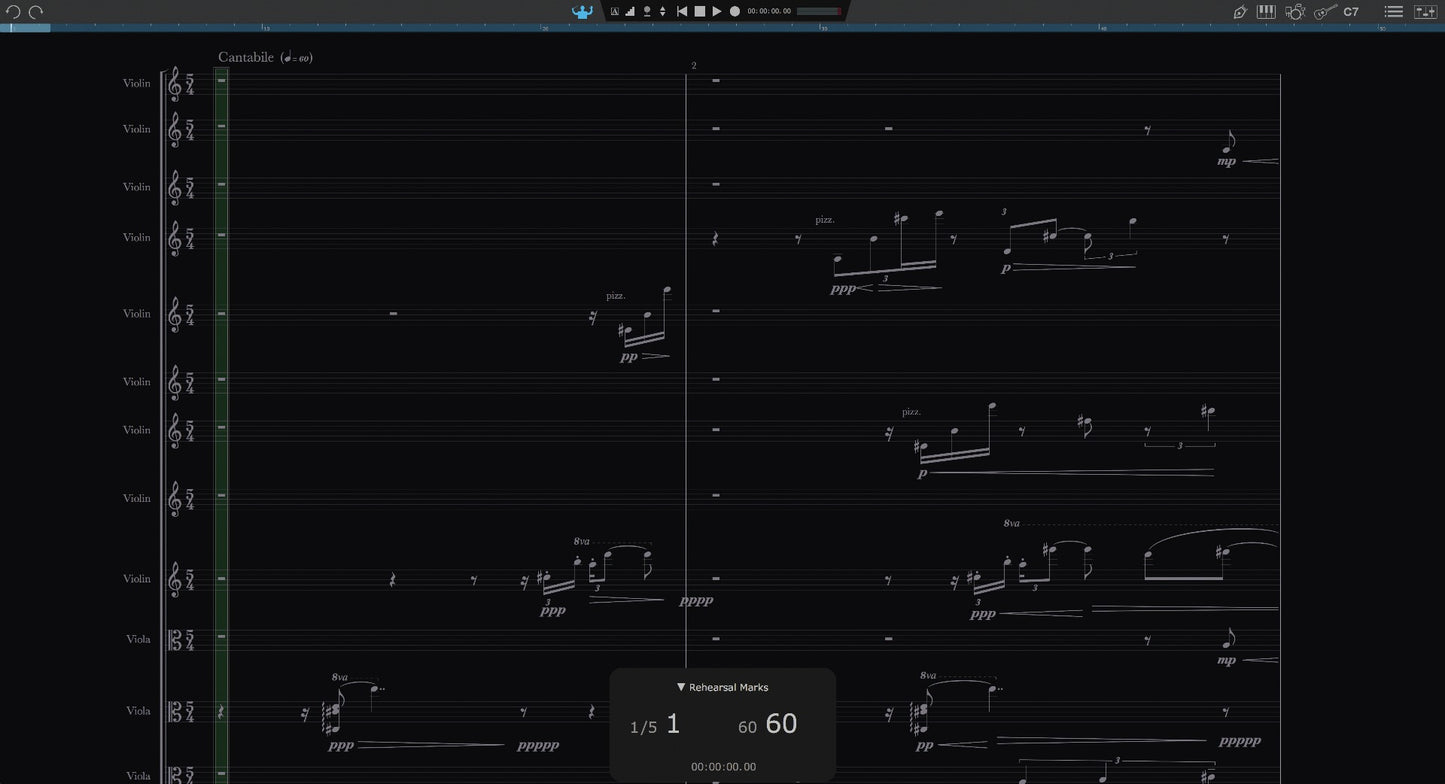Start playback with the Play button

(716, 11)
